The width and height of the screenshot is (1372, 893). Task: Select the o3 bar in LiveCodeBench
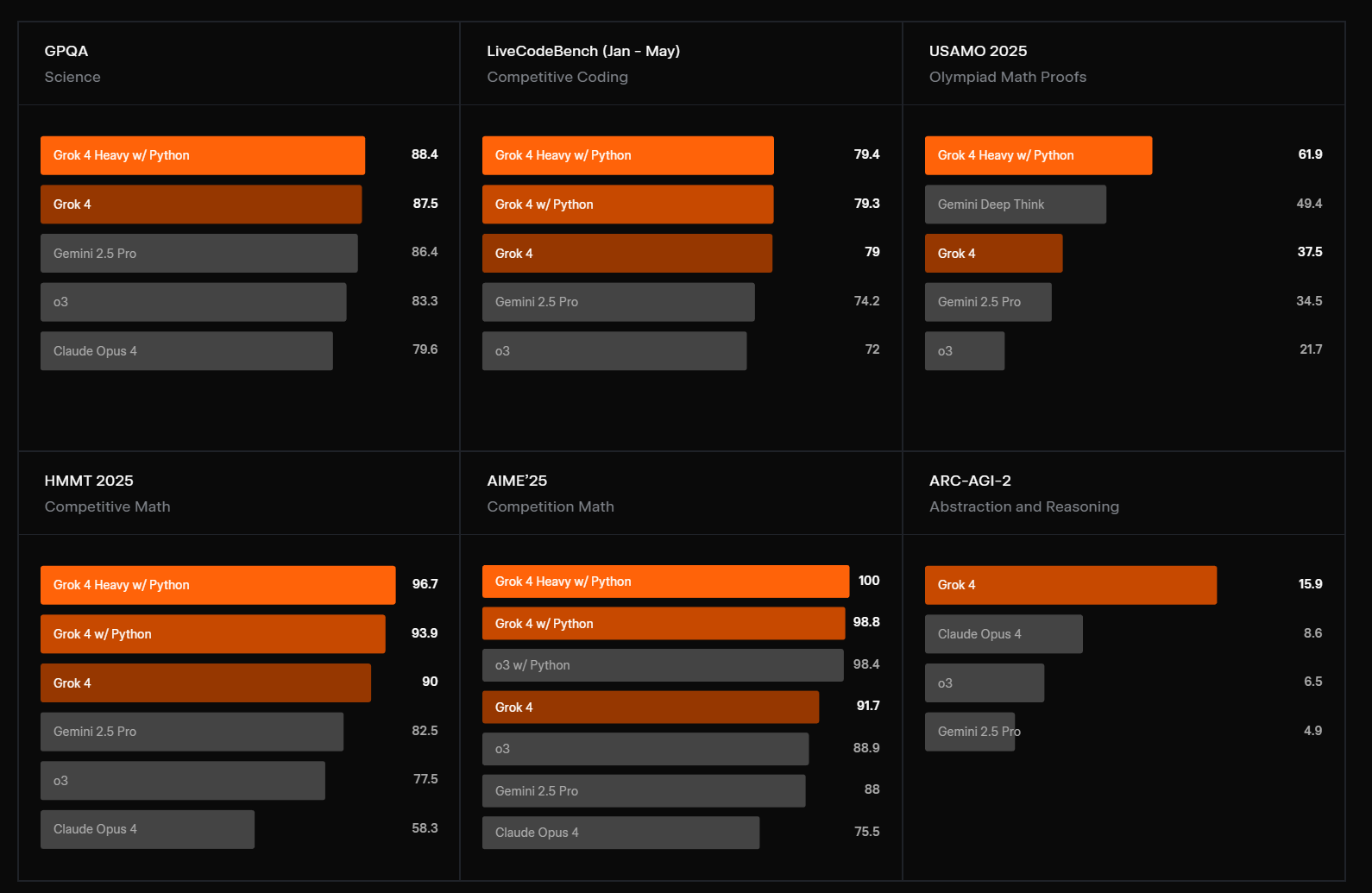click(614, 351)
